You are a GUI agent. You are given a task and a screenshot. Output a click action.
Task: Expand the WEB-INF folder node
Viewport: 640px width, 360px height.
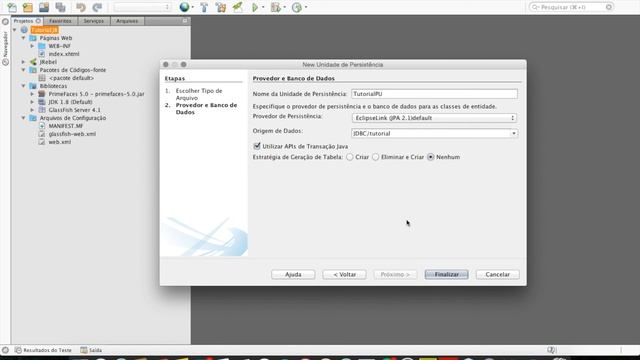[32, 46]
